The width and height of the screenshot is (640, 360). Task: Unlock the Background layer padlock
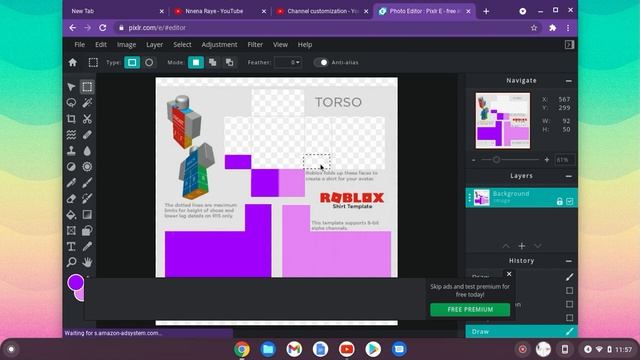point(560,201)
